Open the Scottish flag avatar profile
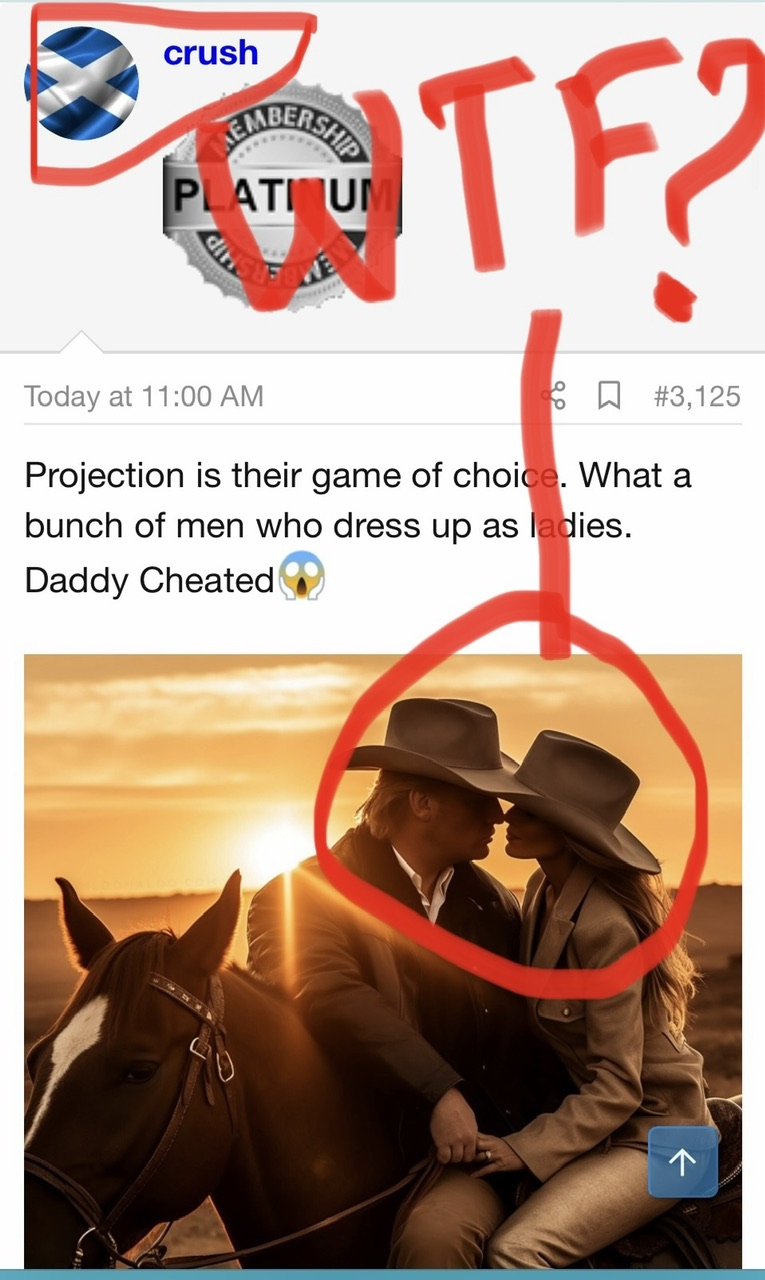 coord(81,83)
